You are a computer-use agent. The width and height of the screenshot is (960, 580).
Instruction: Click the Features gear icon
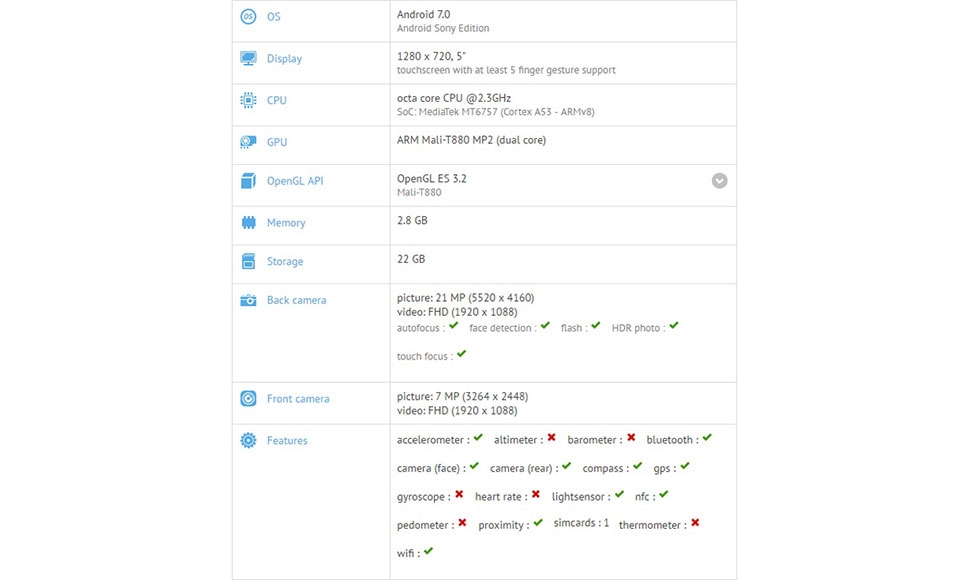coord(248,441)
